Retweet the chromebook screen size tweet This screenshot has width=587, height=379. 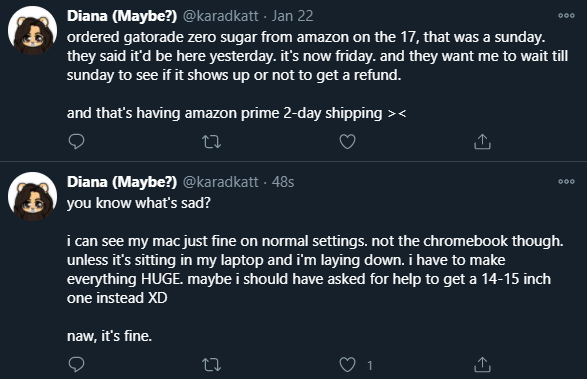pos(212,364)
